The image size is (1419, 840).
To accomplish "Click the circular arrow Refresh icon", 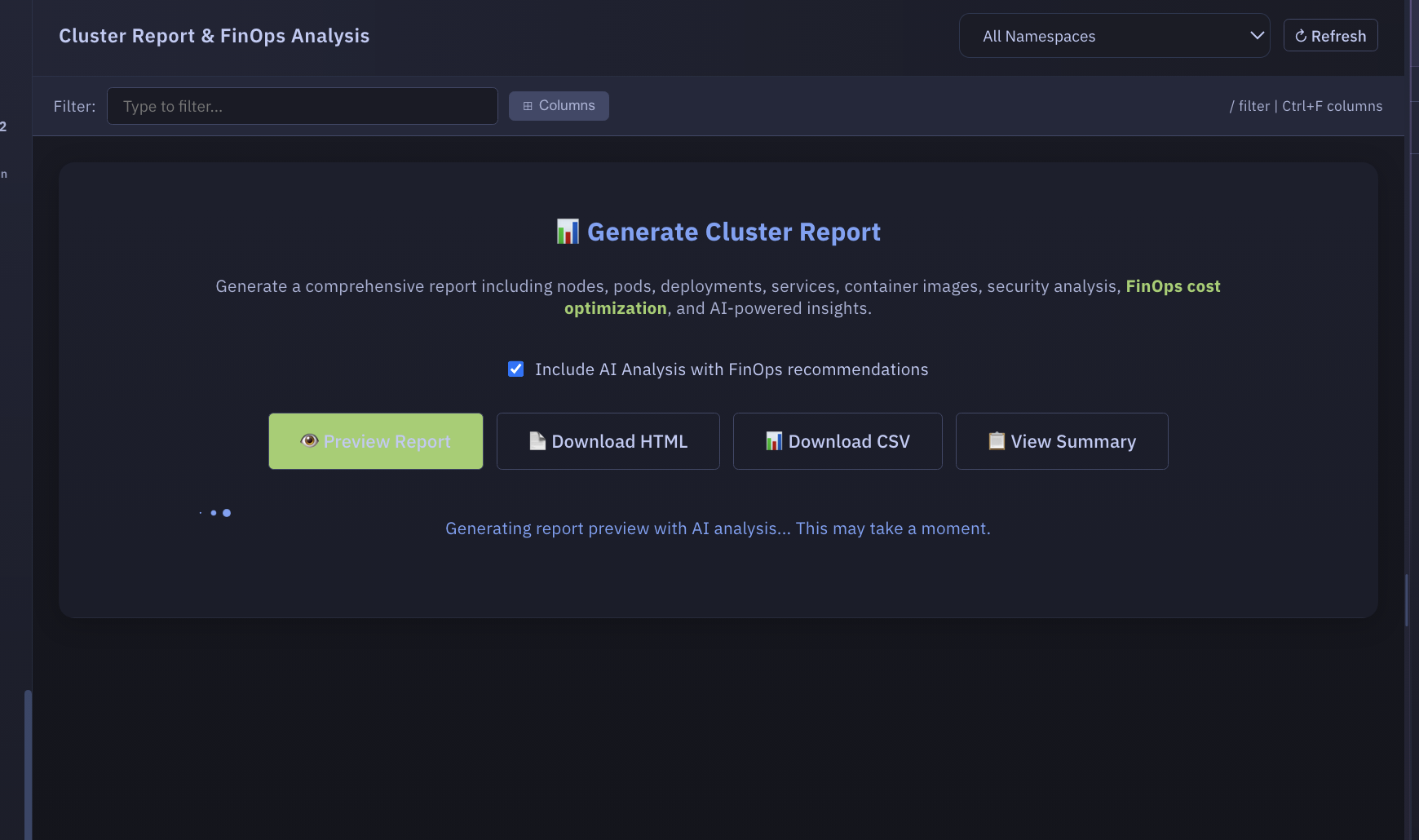I will point(1301,36).
